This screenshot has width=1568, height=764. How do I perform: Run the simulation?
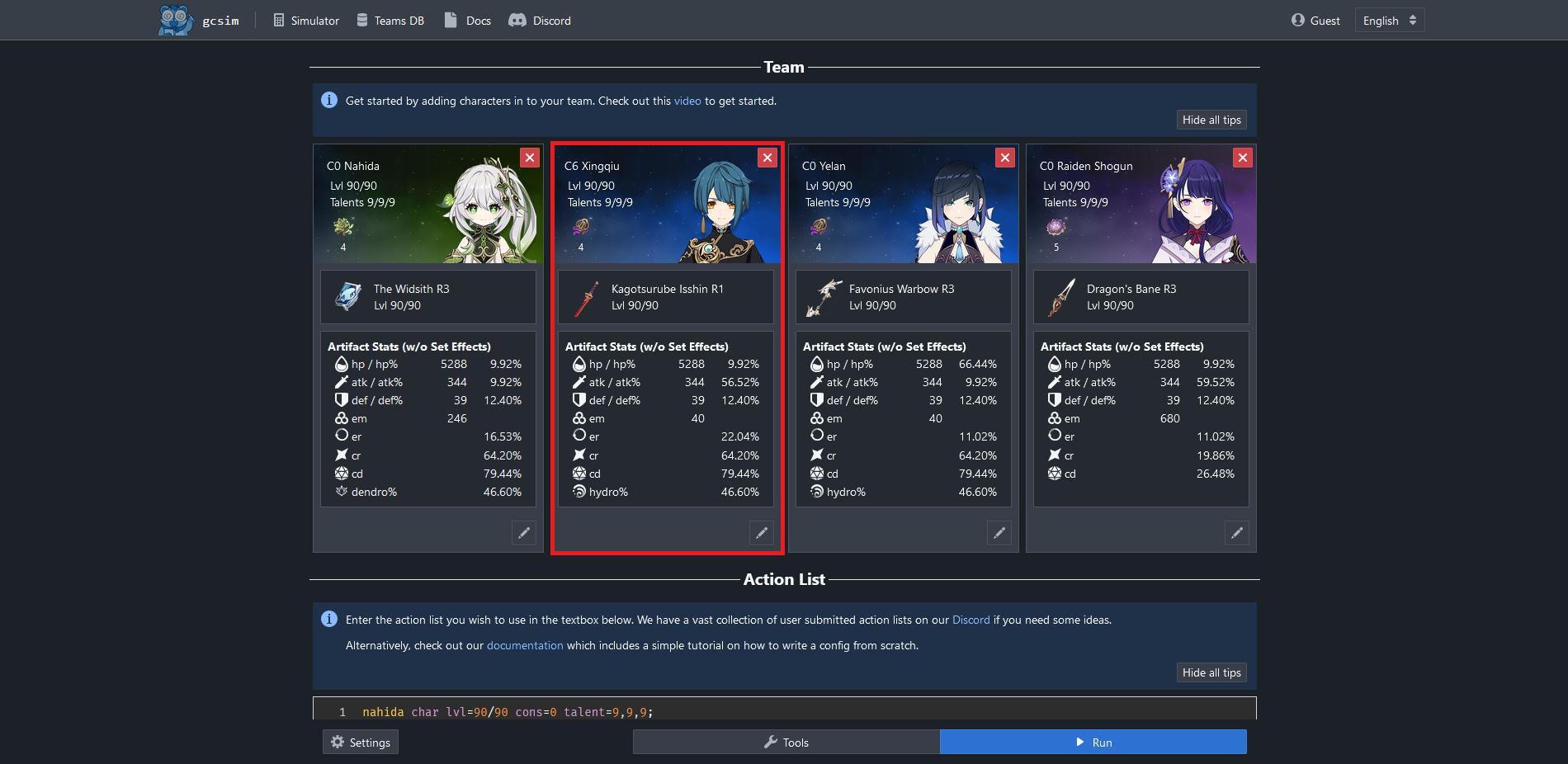click(x=1093, y=742)
